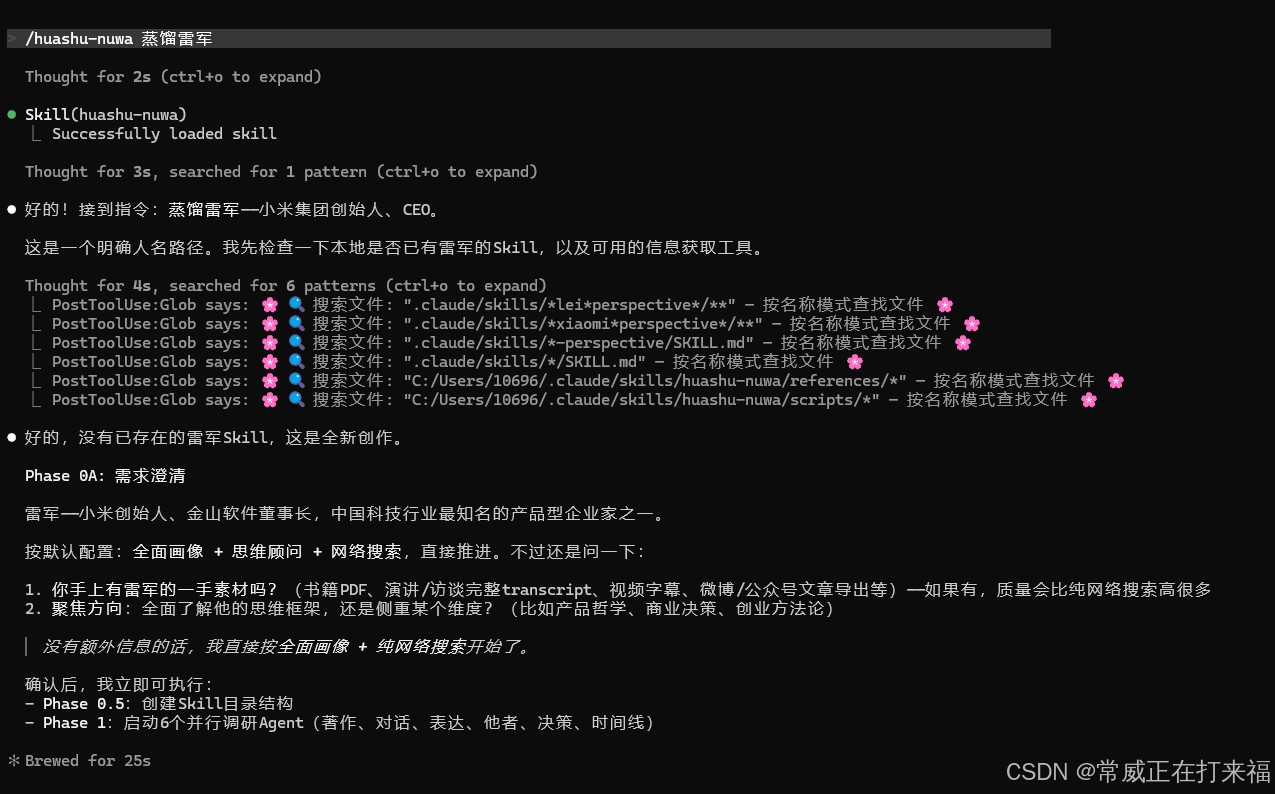Click the line "雷军—小米创始人、金山软件董事长"
This screenshot has width=1275, height=794.
pyautogui.click(x=345, y=514)
